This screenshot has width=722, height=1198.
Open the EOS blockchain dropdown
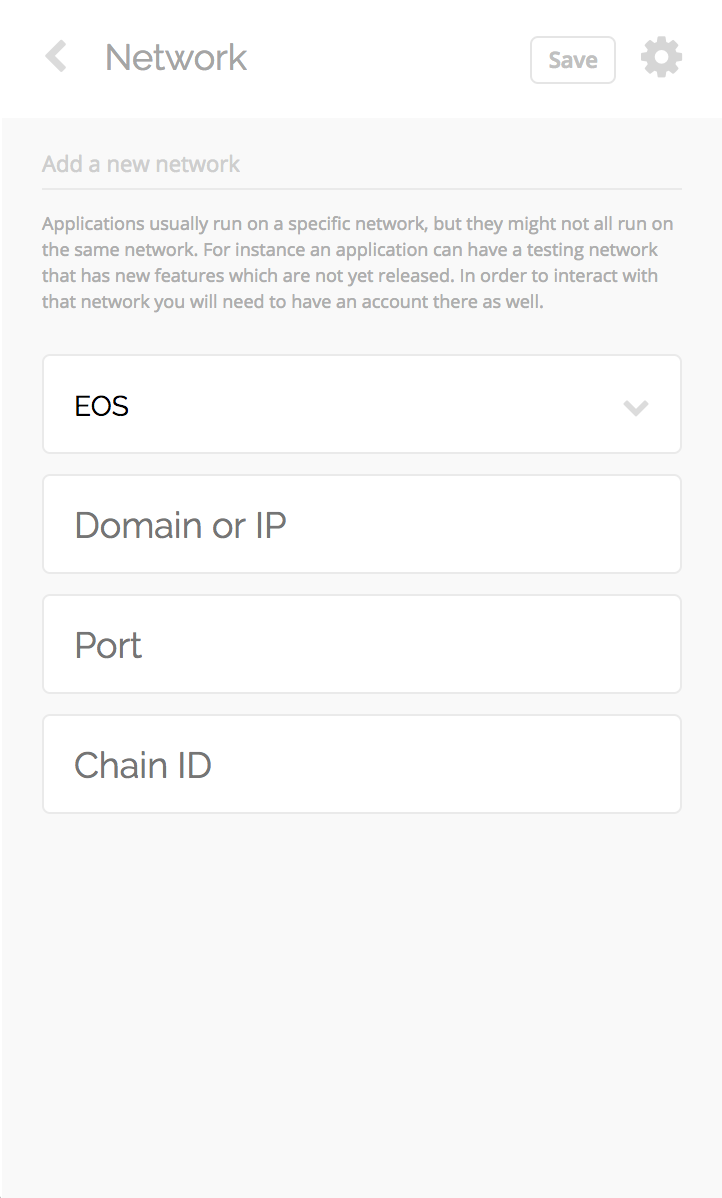pyautogui.click(x=361, y=404)
